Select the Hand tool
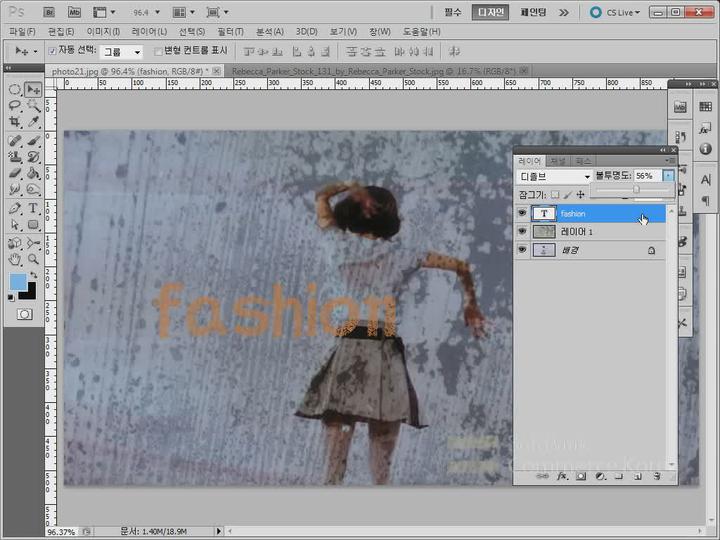This screenshot has height=540, width=720. point(15,259)
